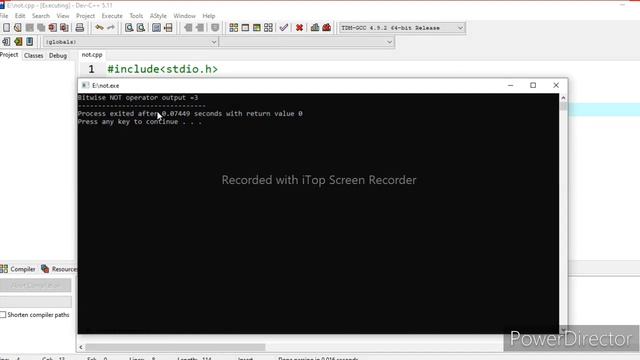Click the disabled compile button in Compiler panel
Image resolution: width=640 pixels, height=360 pixels.
36,285
